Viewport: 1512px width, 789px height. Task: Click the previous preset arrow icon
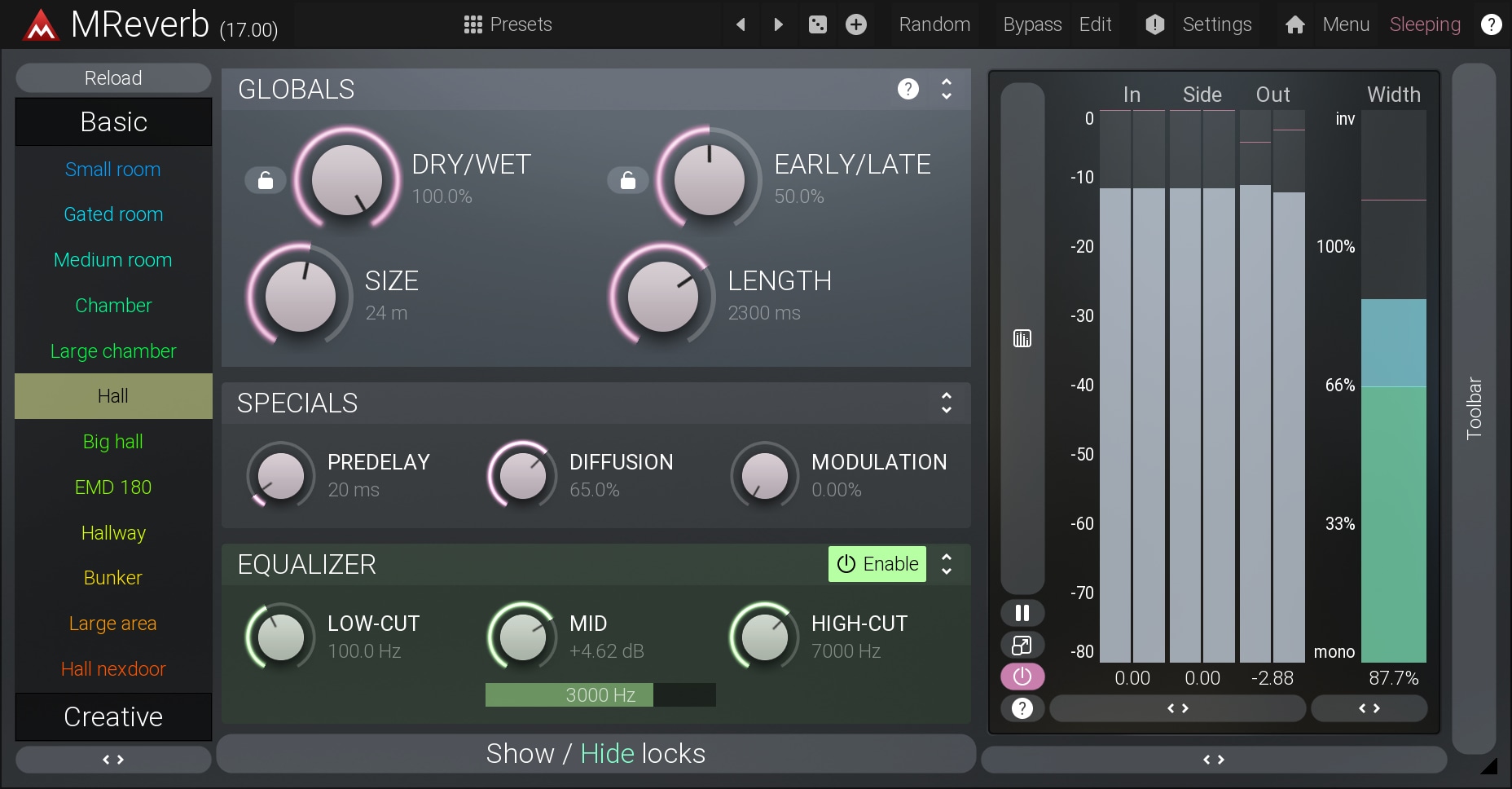tap(741, 24)
